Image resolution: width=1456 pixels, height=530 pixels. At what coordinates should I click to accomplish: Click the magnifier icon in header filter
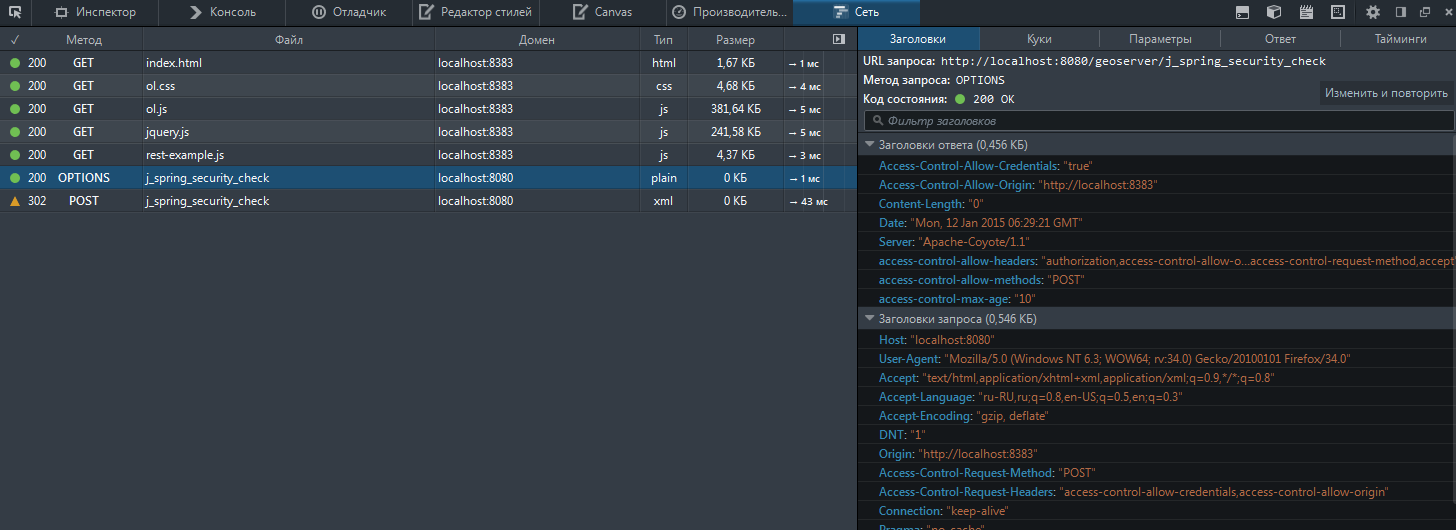point(878,121)
